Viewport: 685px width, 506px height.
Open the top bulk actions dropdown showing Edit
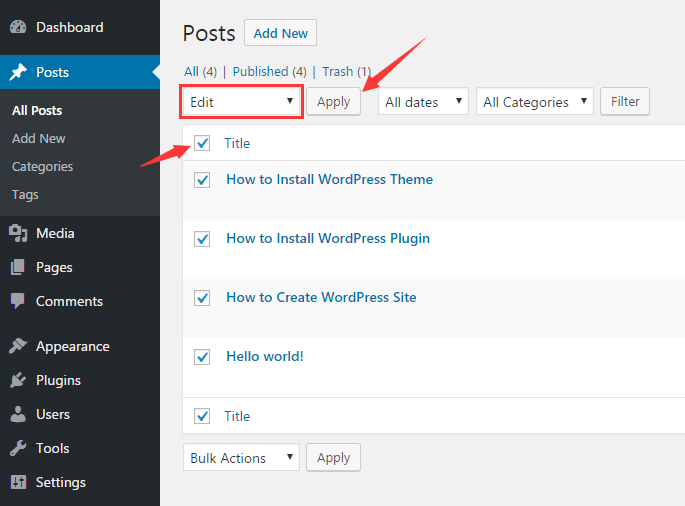tap(241, 102)
